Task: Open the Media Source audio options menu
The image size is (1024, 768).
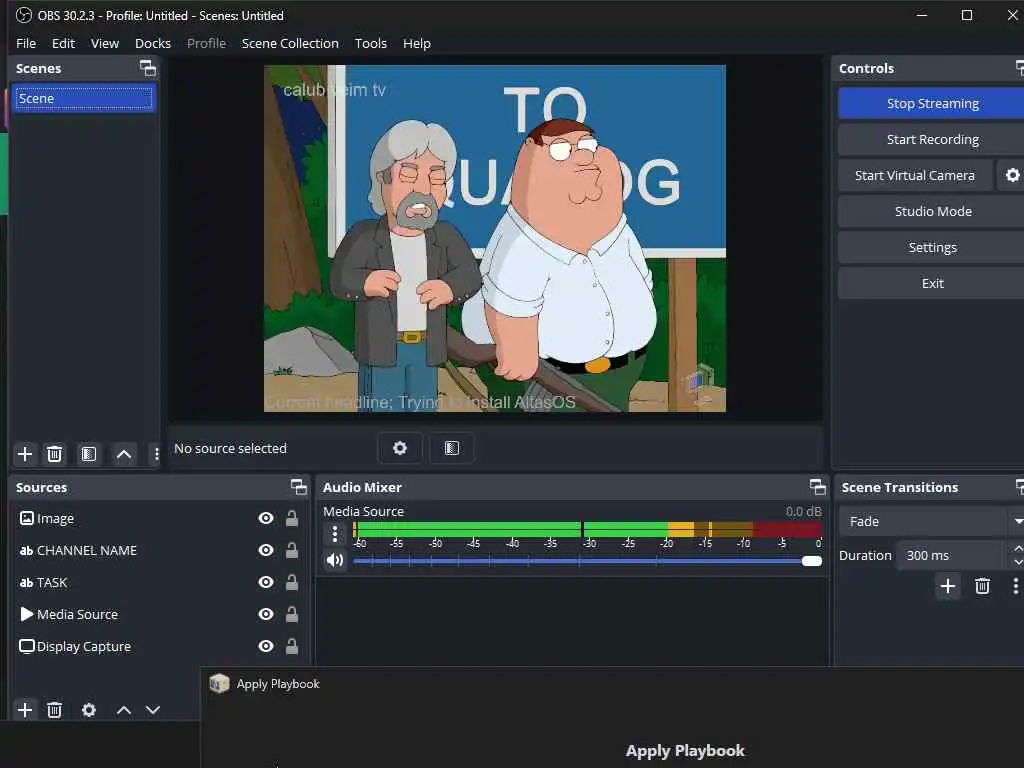Action: click(x=335, y=534)
